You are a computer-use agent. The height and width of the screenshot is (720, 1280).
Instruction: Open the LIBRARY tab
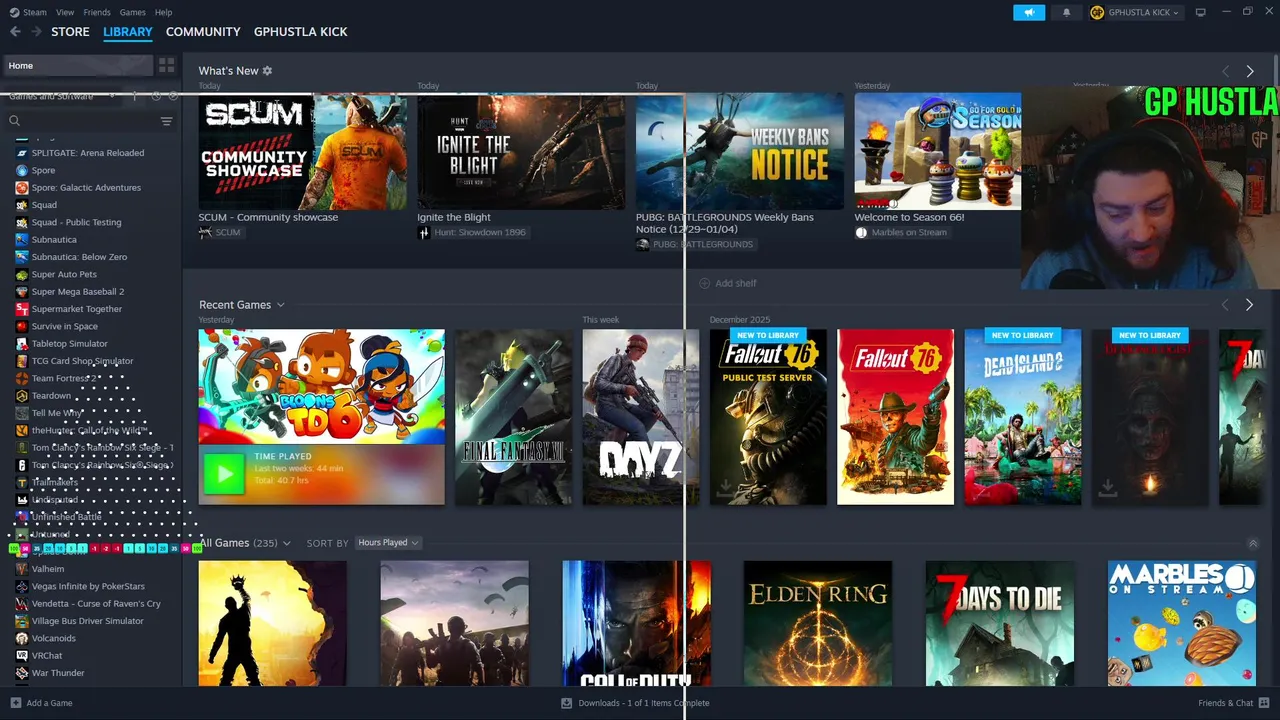[x=128, y=32]
